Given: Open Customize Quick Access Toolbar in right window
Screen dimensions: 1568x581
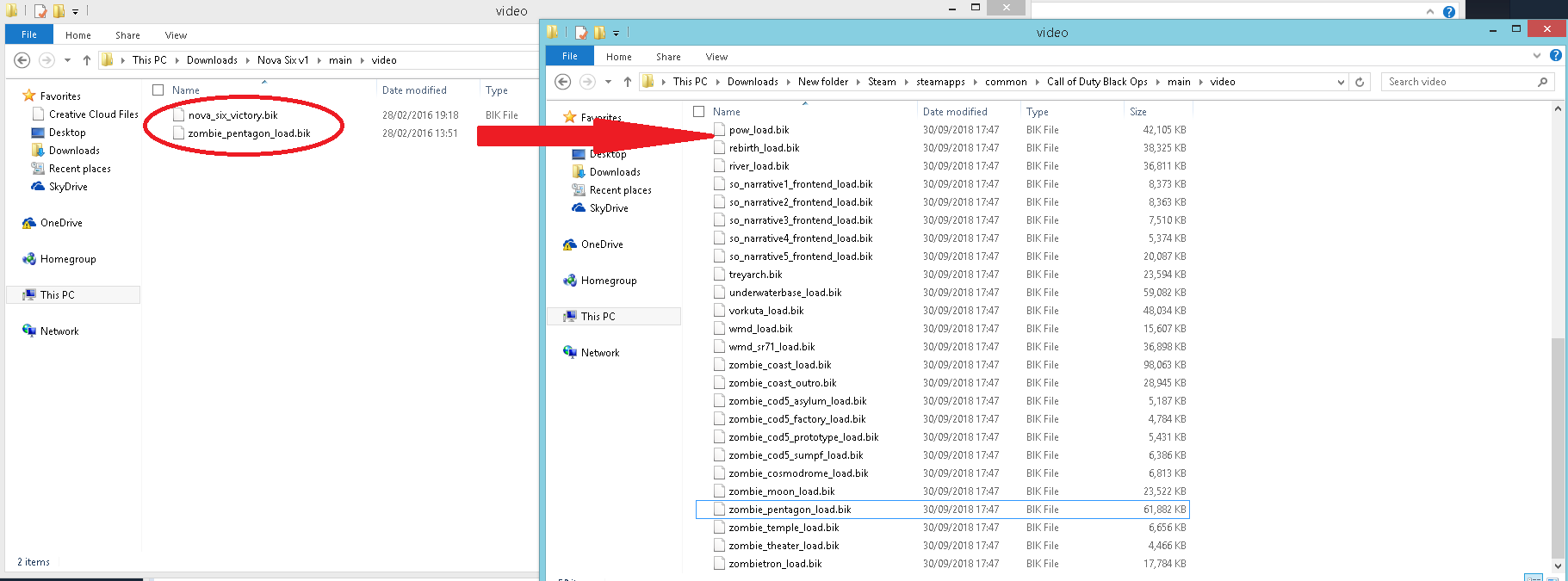Looking at the screenshot, I should pos(616,34).
